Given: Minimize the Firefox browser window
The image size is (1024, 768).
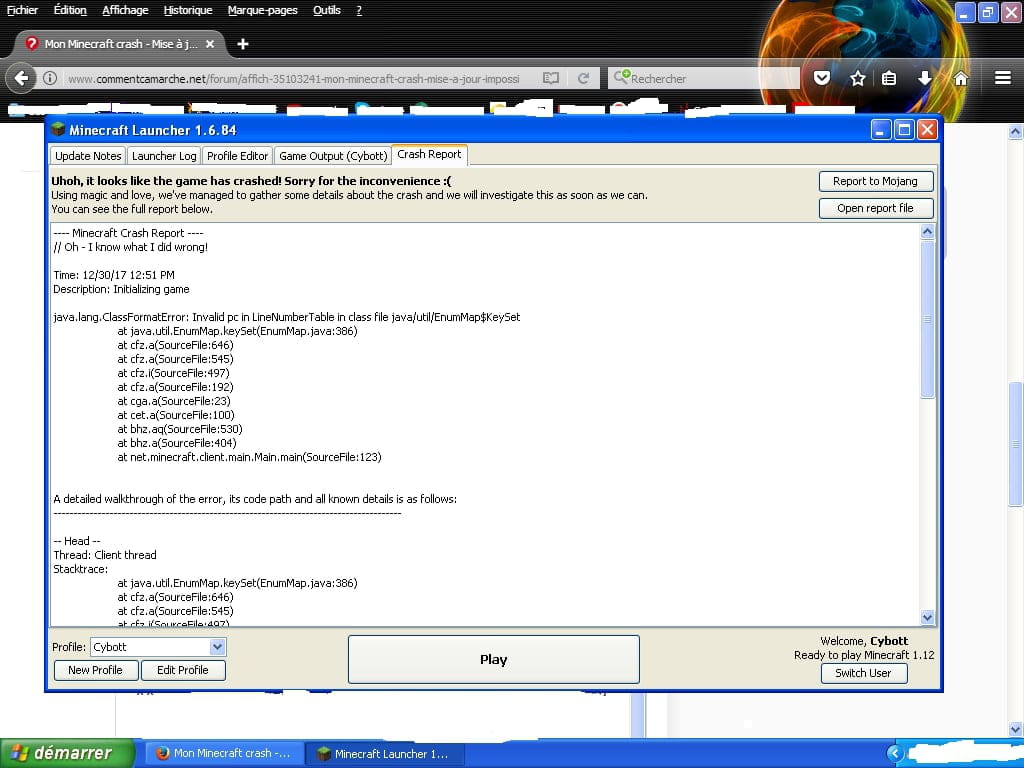Looking at the screenshot, I should [x=965, y=12].
